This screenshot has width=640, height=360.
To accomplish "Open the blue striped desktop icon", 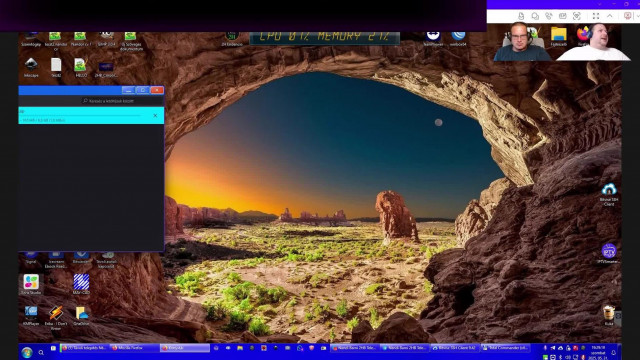I will pyautogui.click(x=81, y=284).
